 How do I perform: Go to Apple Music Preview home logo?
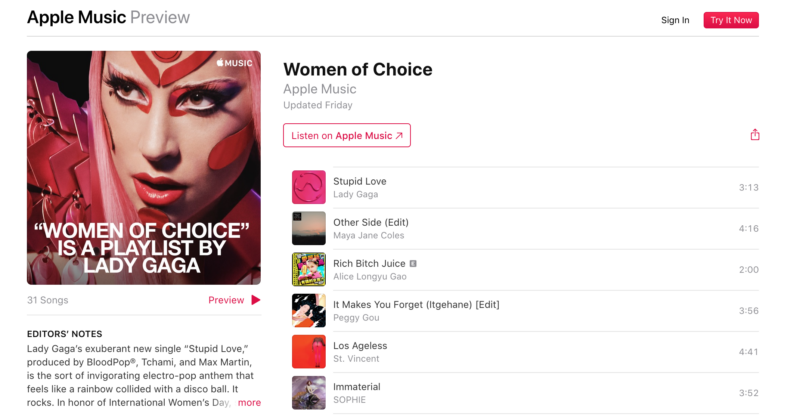click(x=108, y=18)
